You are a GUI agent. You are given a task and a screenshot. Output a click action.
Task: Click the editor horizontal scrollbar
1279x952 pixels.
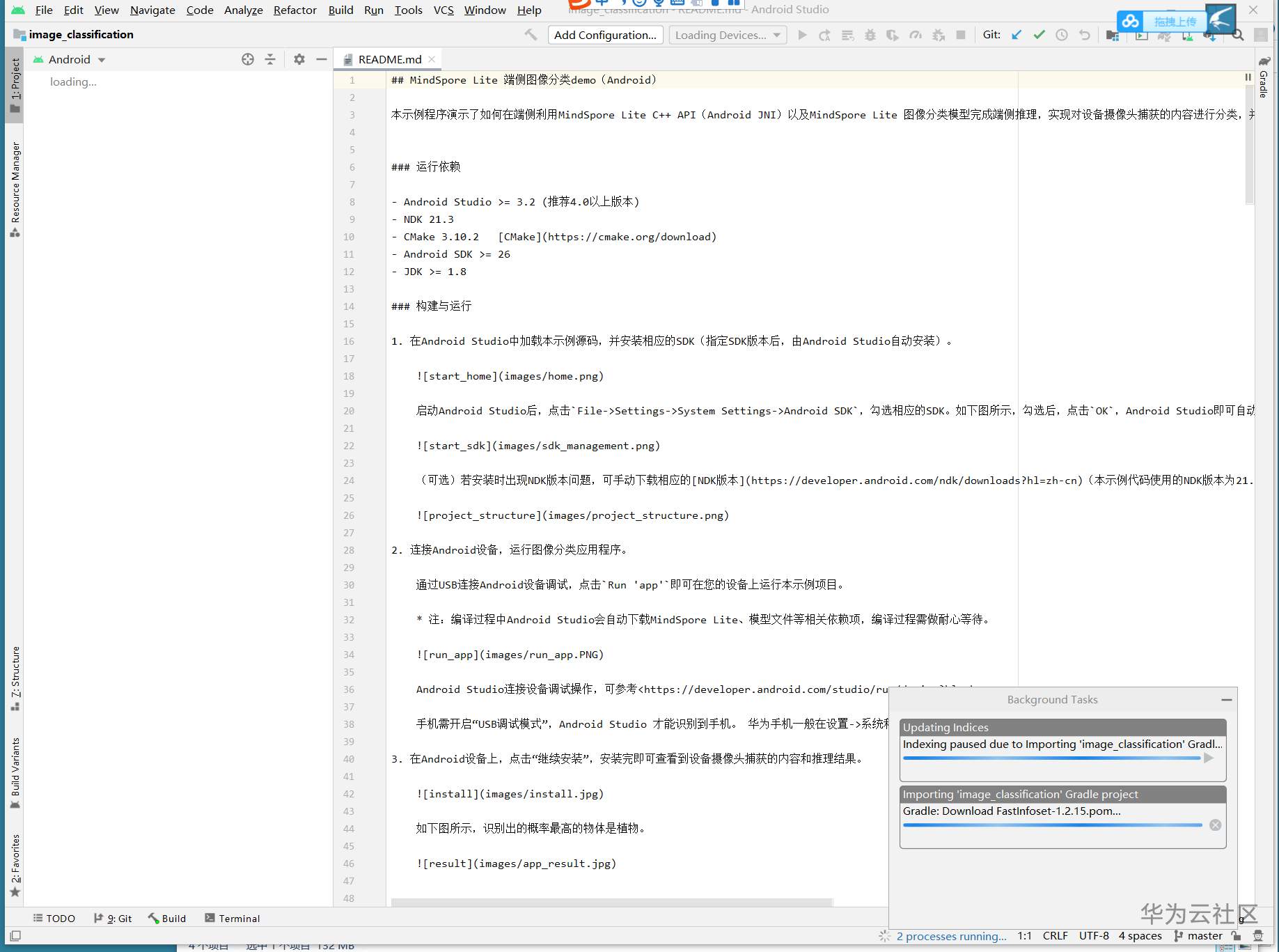point(612,902)
